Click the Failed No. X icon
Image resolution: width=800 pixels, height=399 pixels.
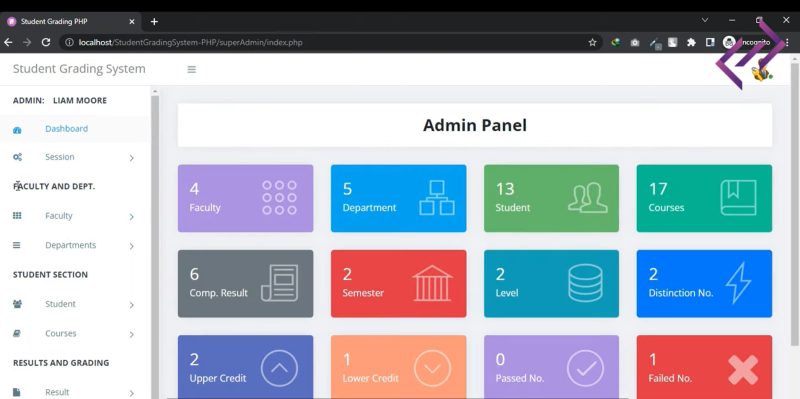[743, 369]
